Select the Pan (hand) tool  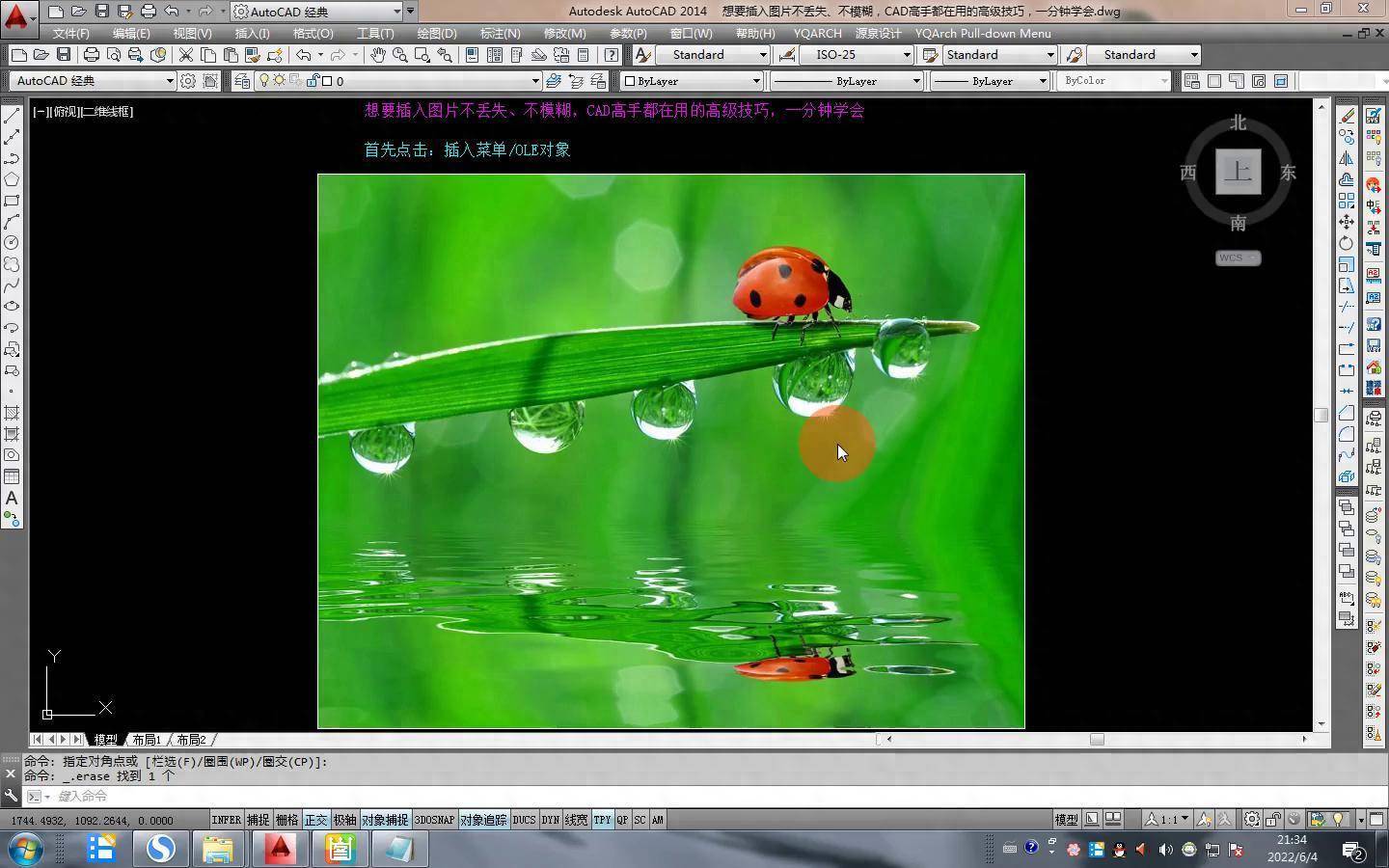[378, 55]
